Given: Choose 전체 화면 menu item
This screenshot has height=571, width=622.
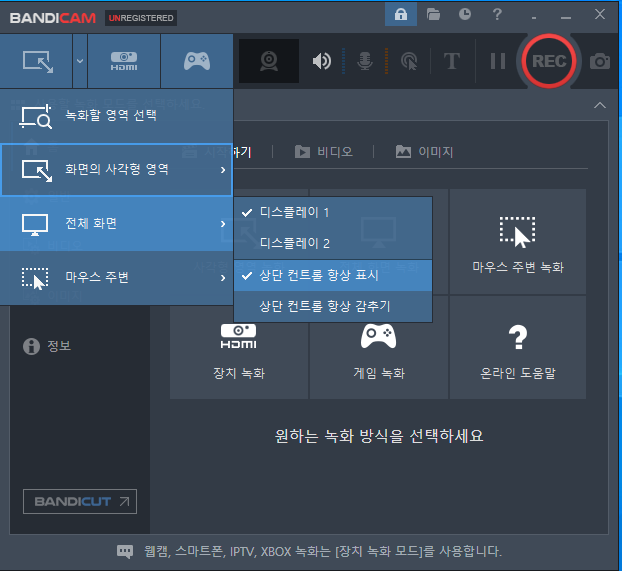Looking at the screenshot, I should coord(116,224).
